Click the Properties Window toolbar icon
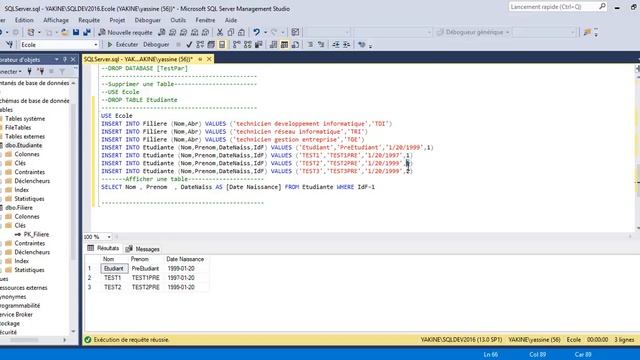 pyautogui.click(x=296, y=32)
